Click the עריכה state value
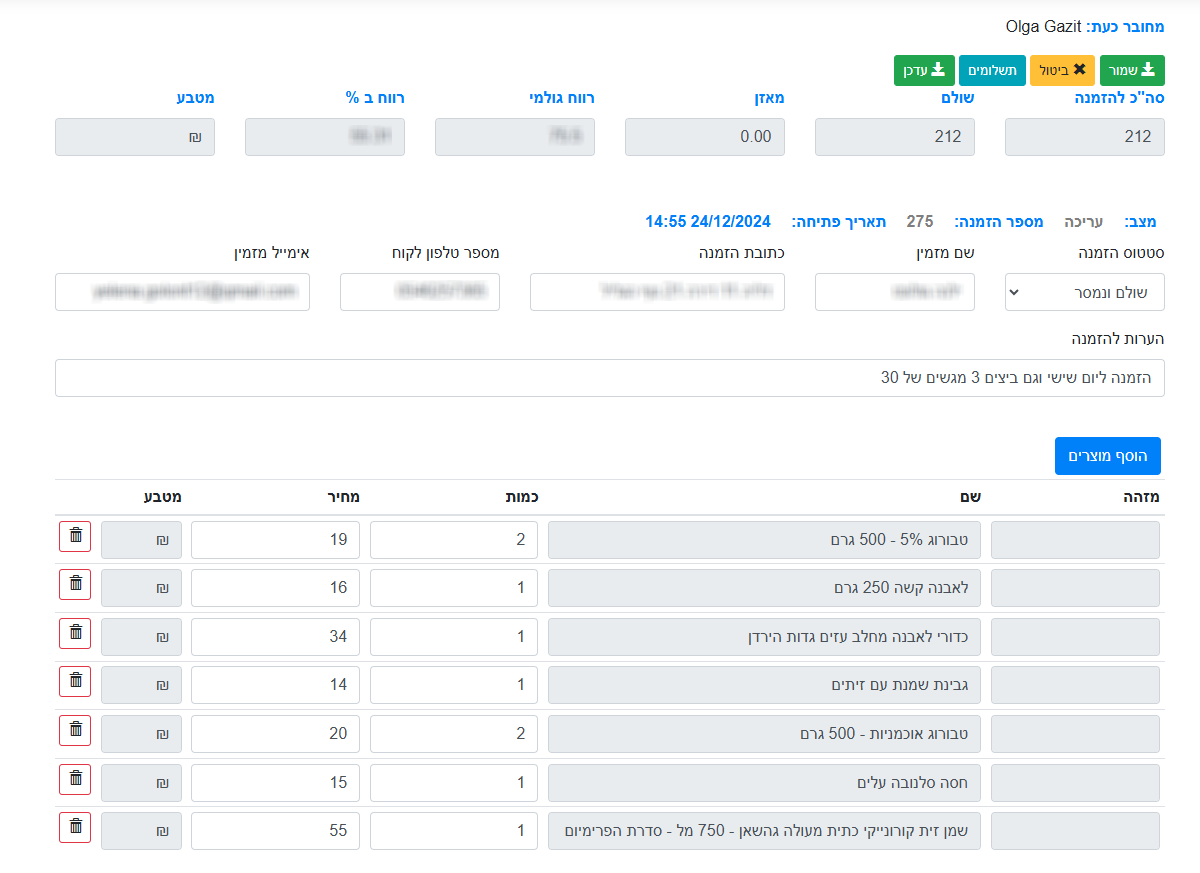 (x=1083, y=221)
